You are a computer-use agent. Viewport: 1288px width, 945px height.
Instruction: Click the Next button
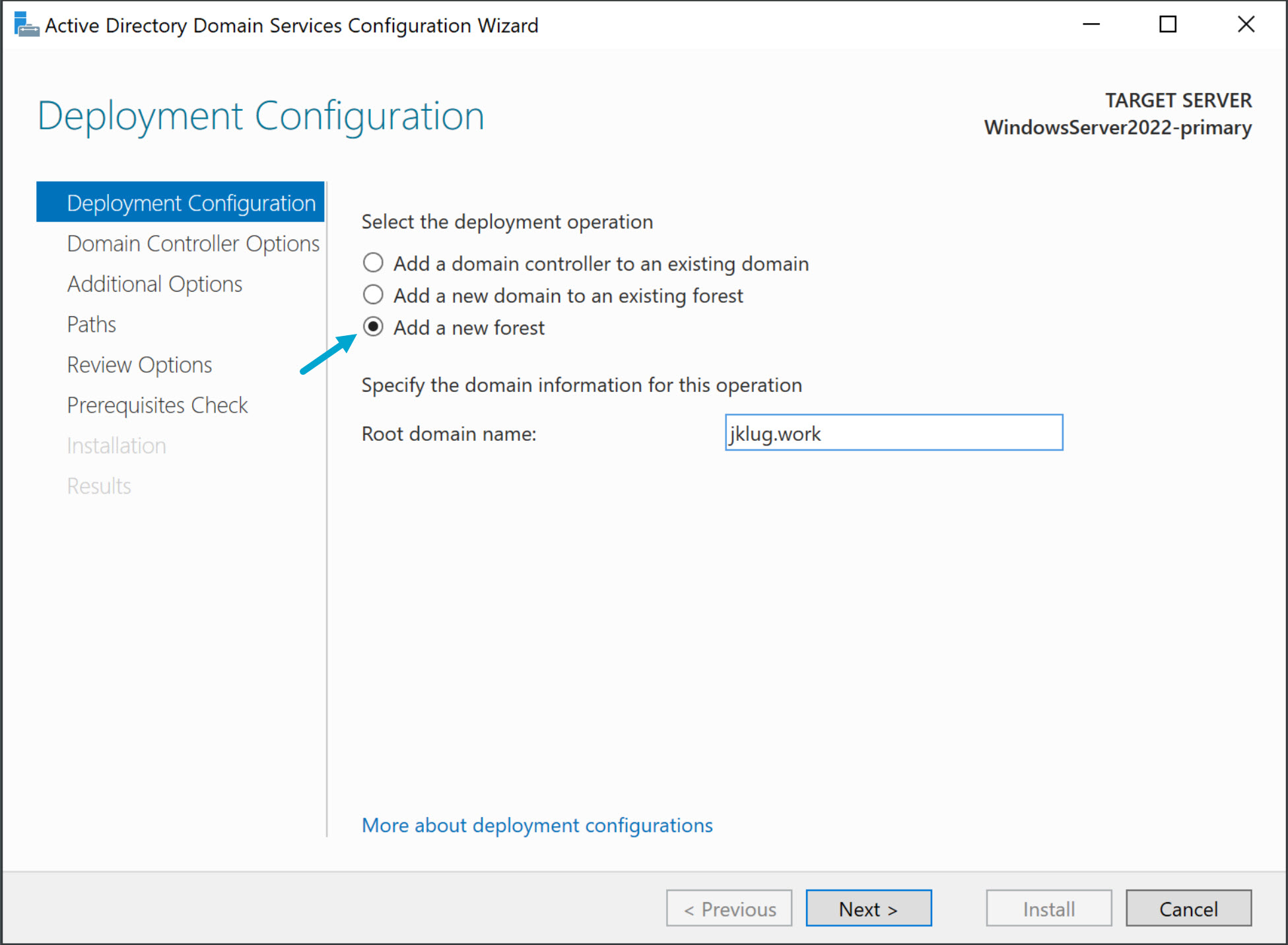pos(868,908)
